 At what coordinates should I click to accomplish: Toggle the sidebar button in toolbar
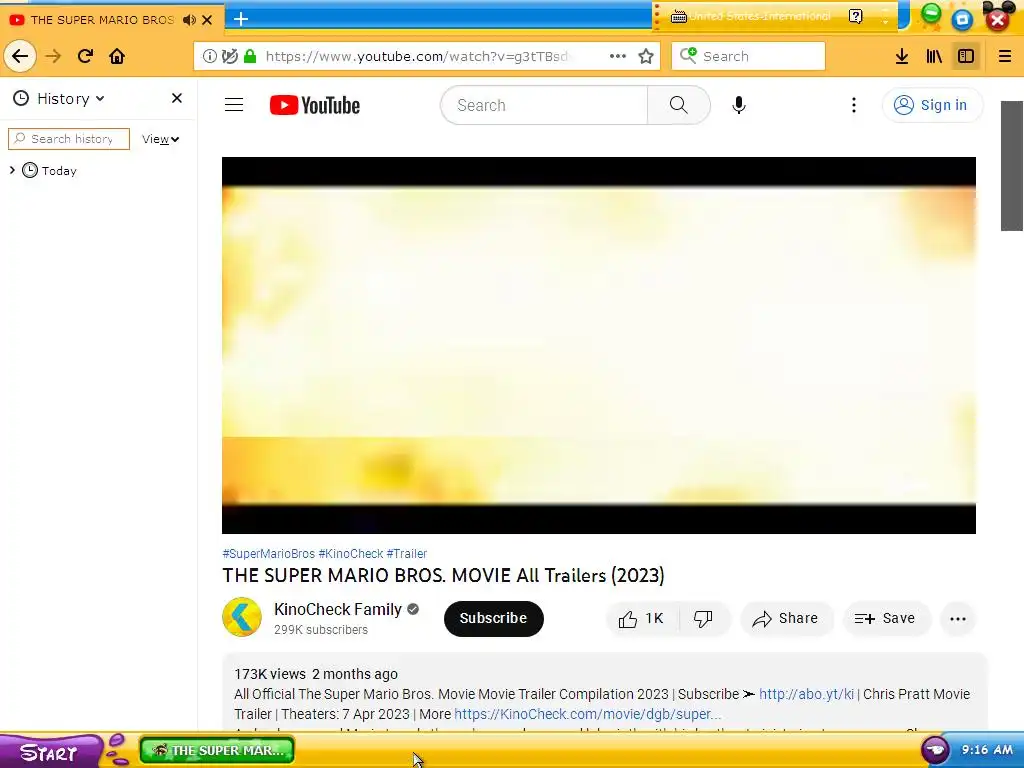point(966,56)
